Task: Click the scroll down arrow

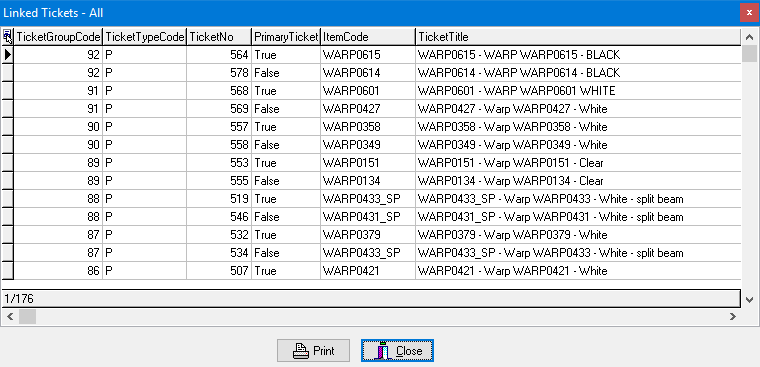Action: click(x=749, y=300)
